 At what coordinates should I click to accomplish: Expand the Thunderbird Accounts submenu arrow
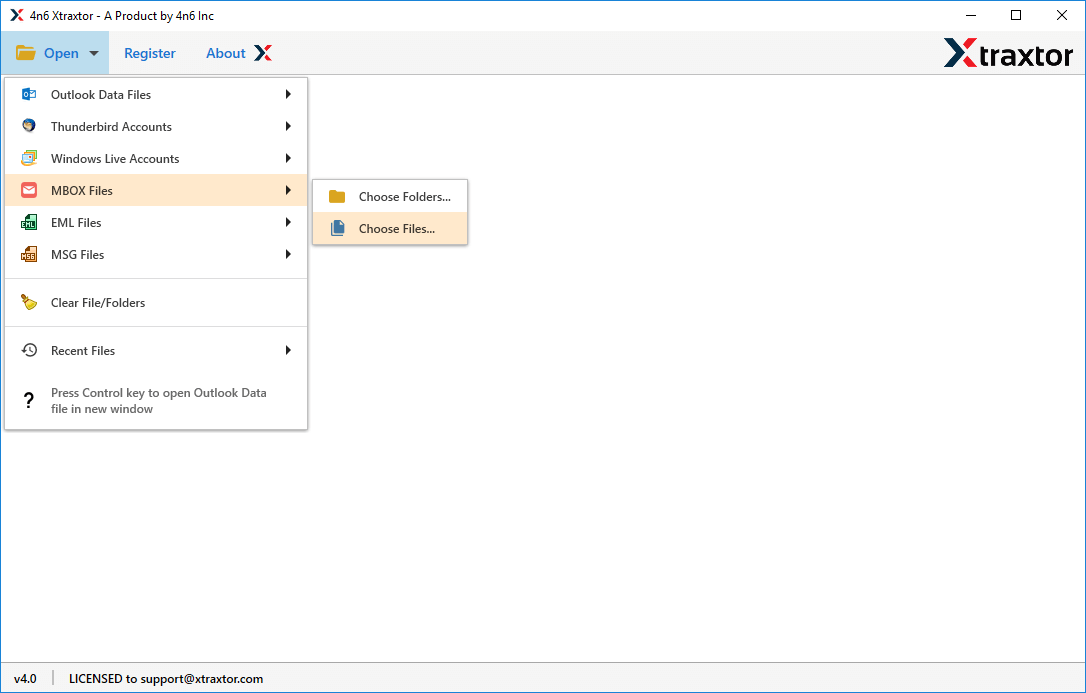[x=288, y=127]
